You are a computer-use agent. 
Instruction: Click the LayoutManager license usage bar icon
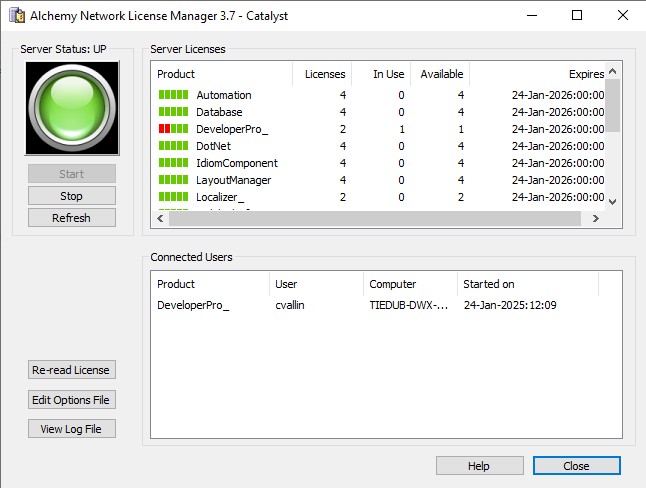[173, 180]
